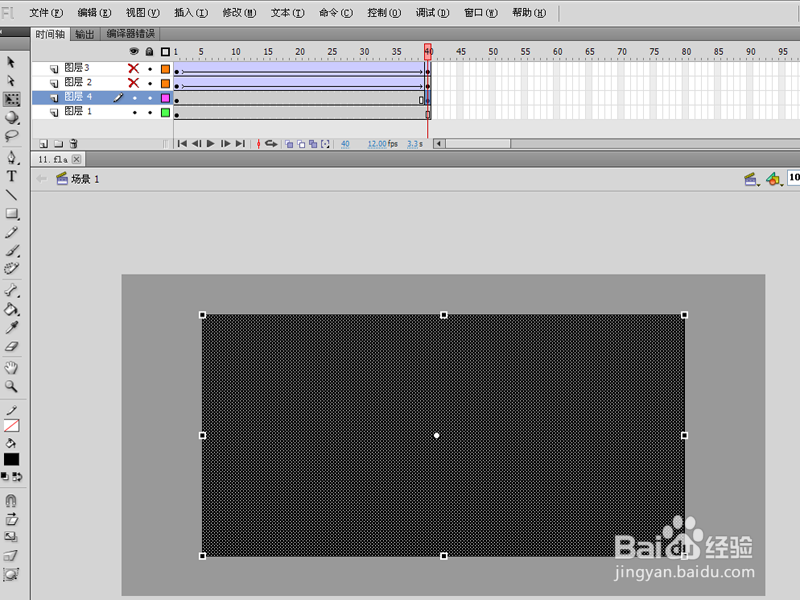Toggle lock all layers padlock header
The width and height of the screenshot is (800, 600).
click(x=149, y=52)
